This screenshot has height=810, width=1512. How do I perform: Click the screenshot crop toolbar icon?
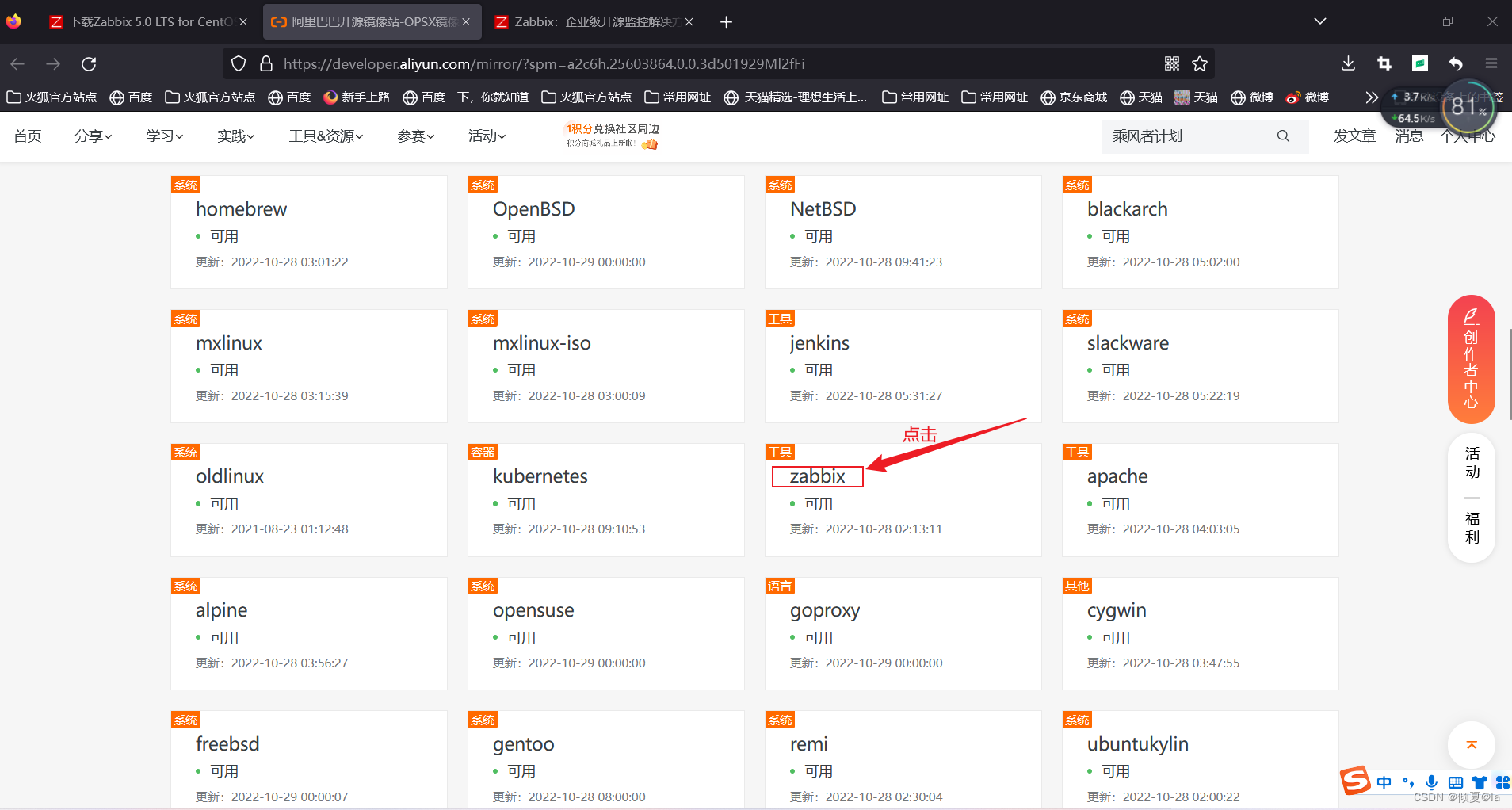click(1384, 63)
